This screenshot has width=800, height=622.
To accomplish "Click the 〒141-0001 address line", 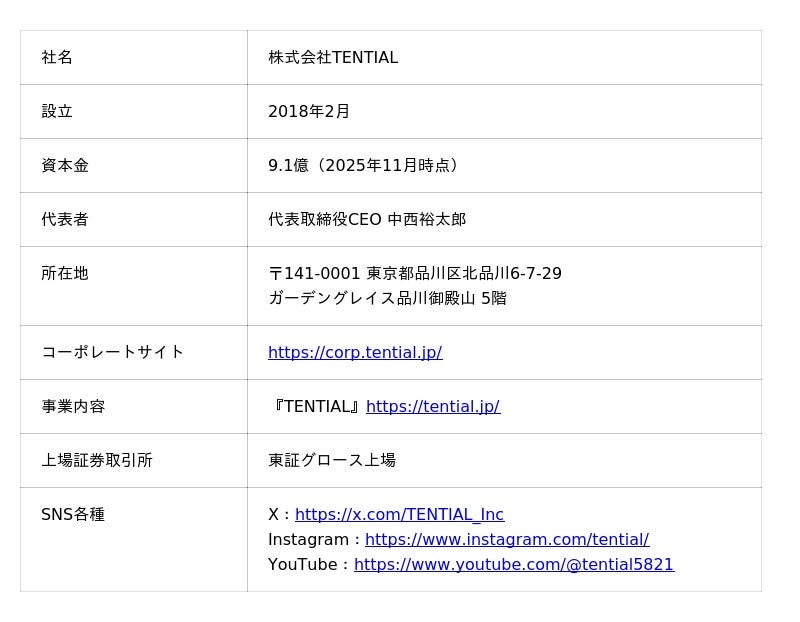I will tap(415, 273).
